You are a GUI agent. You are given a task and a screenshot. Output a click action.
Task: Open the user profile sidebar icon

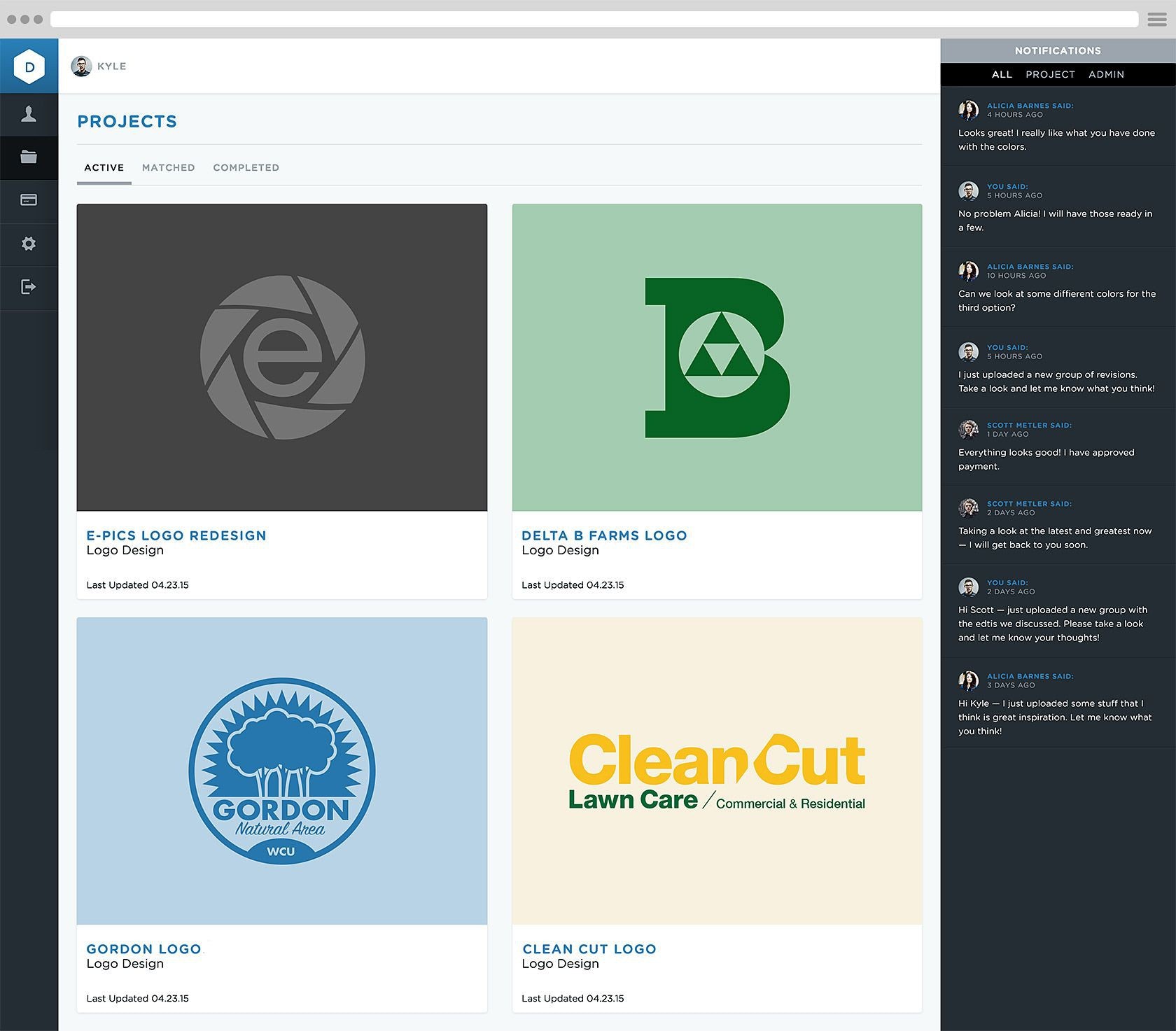pos(29,114)
